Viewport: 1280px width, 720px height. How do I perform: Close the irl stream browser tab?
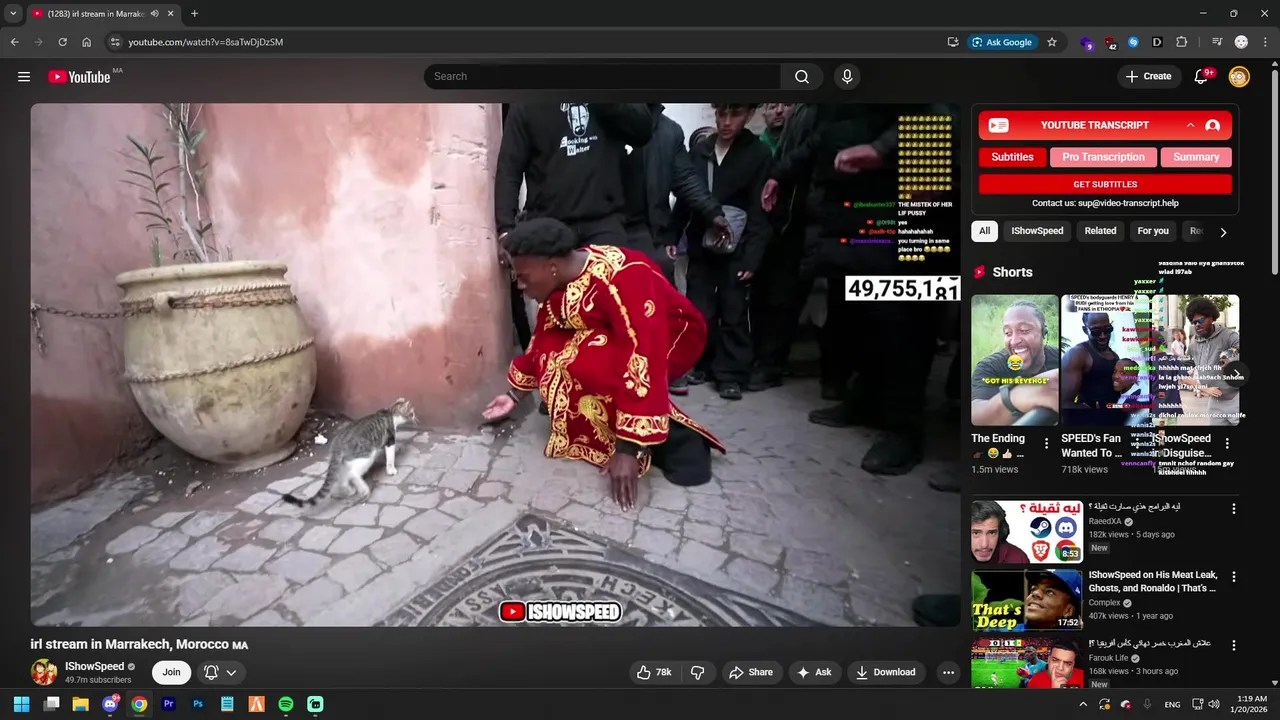coord(171,14)
